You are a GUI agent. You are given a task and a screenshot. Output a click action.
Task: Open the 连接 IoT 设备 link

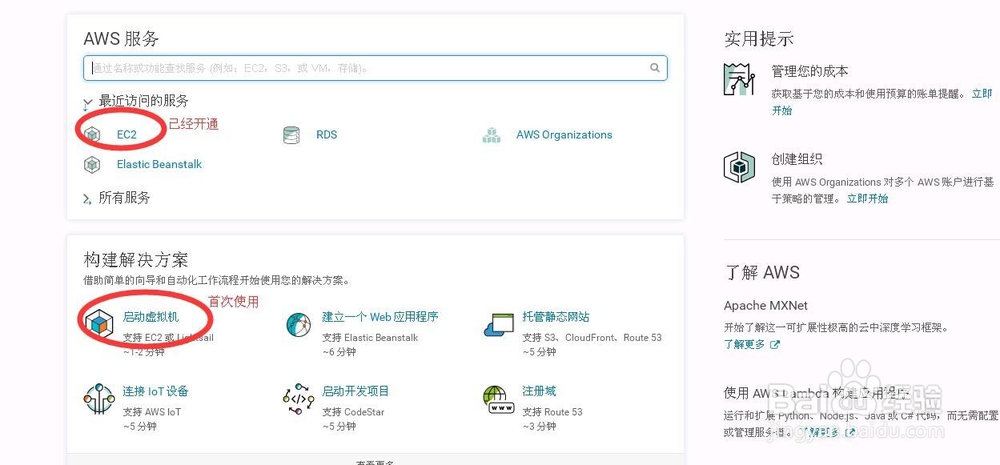click(x=155, y=391)
